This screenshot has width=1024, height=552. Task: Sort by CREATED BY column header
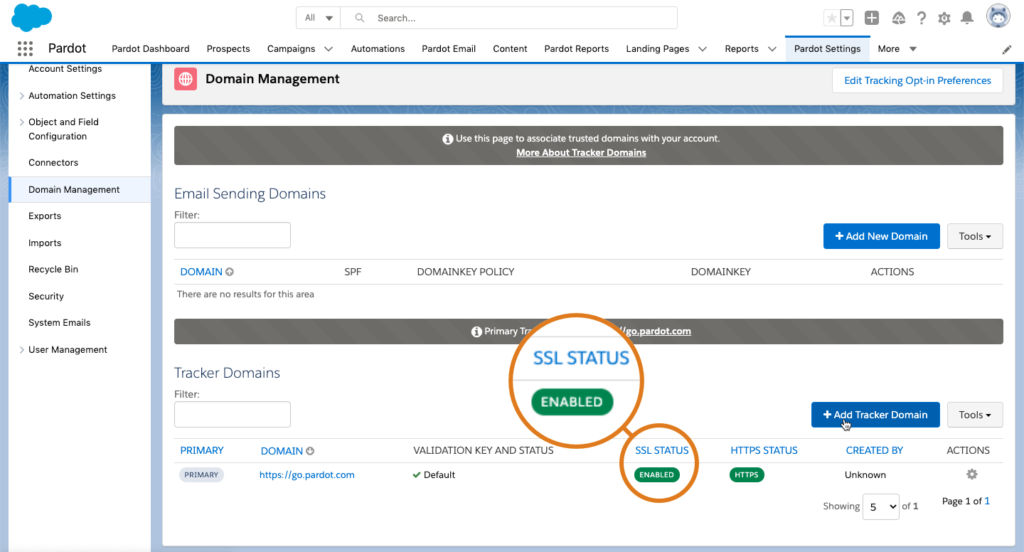[874, 451]
